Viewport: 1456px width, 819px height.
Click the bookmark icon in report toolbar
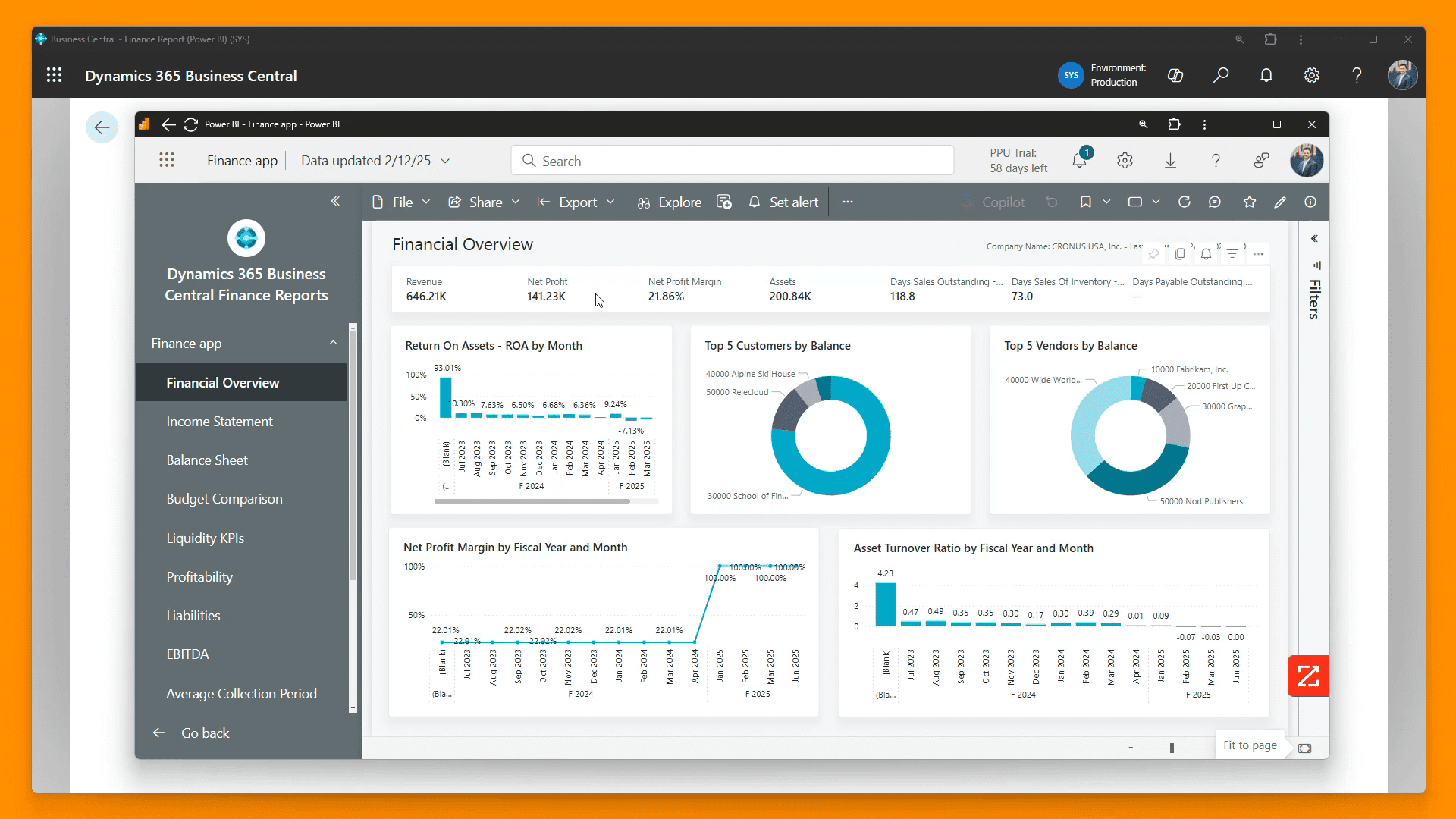coord(1085,202)
